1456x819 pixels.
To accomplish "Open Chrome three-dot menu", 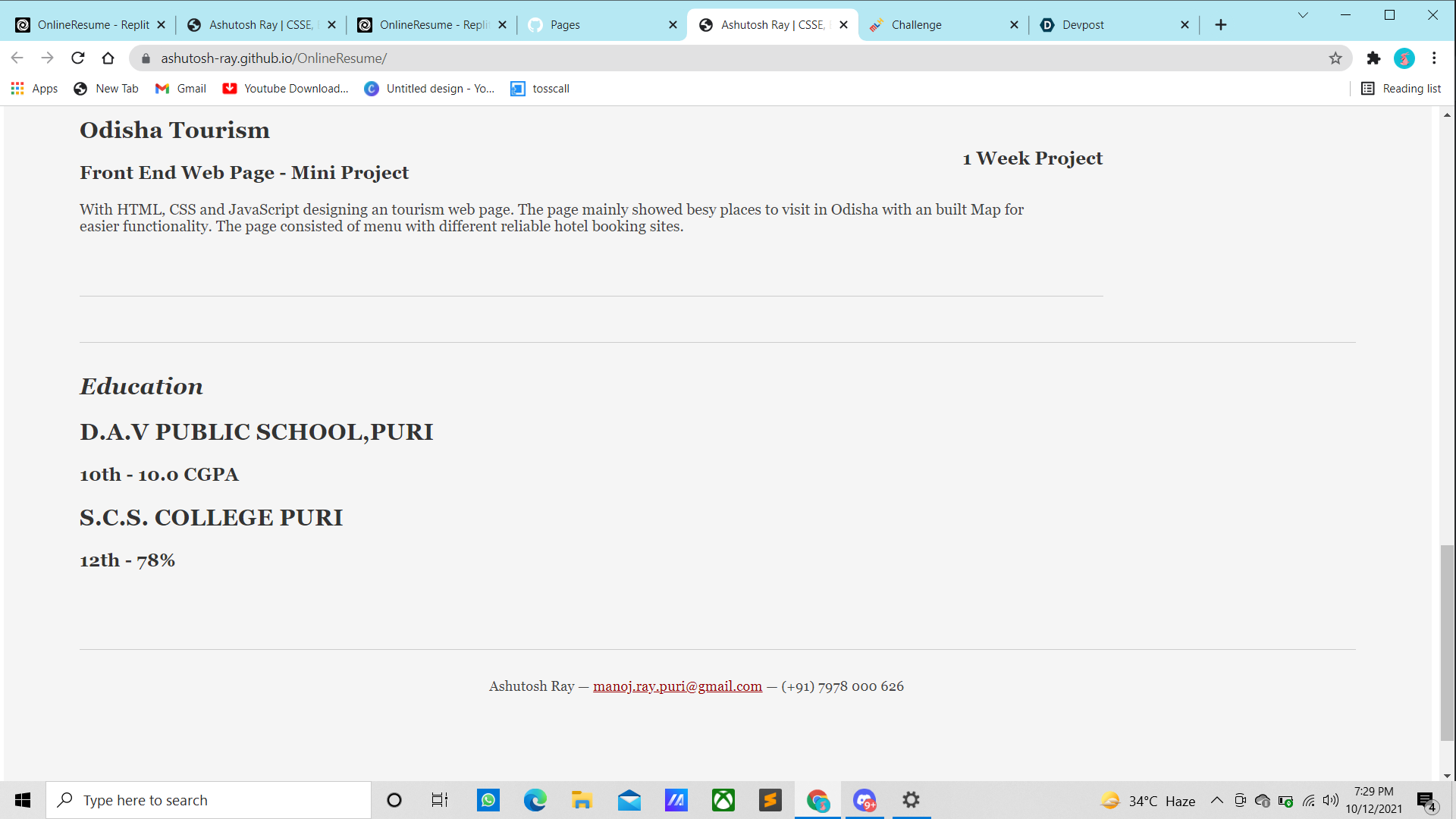I will [1434, 58].
